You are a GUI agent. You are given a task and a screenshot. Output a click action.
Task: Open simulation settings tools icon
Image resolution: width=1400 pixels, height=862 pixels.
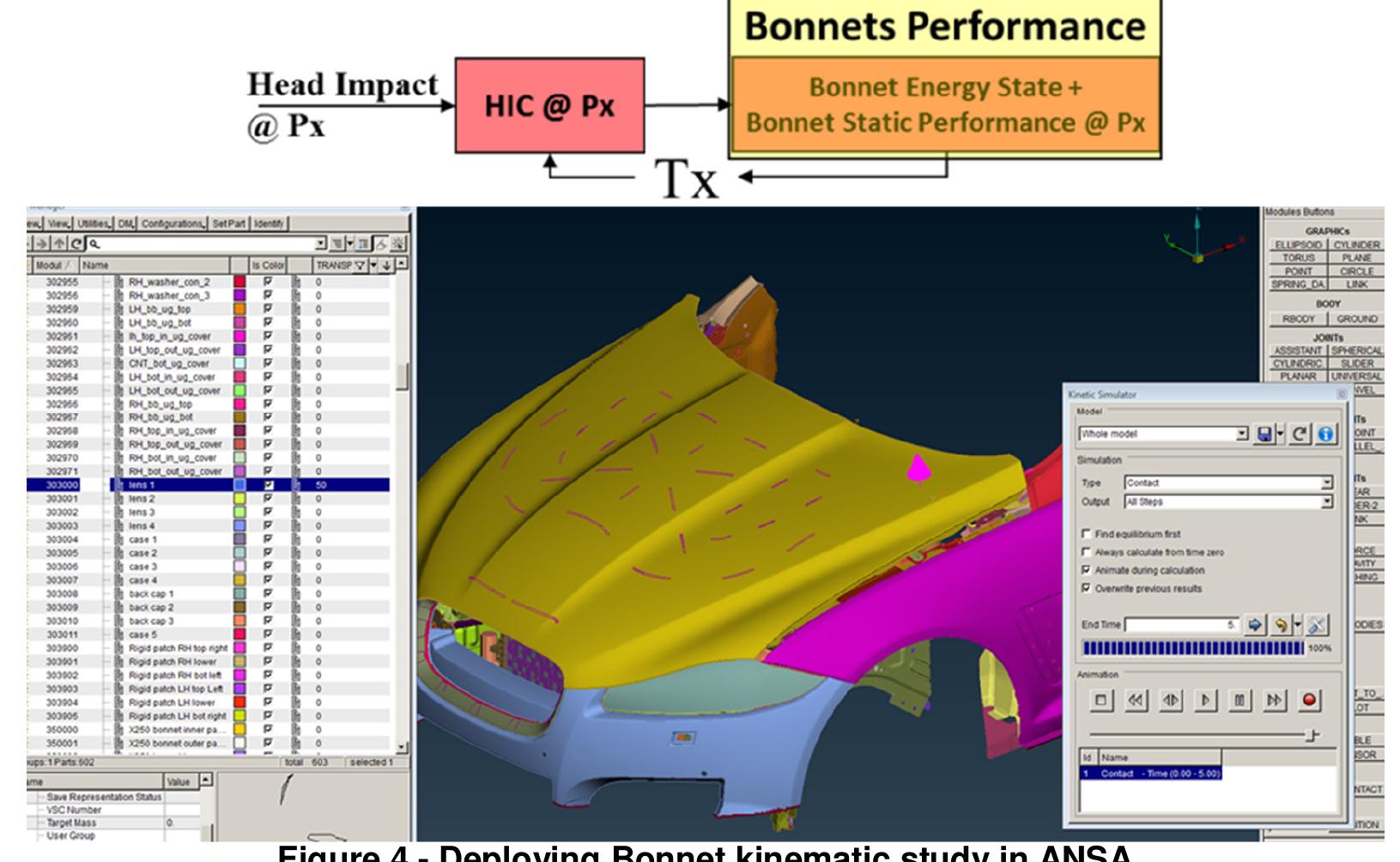tap(1317, 625)
